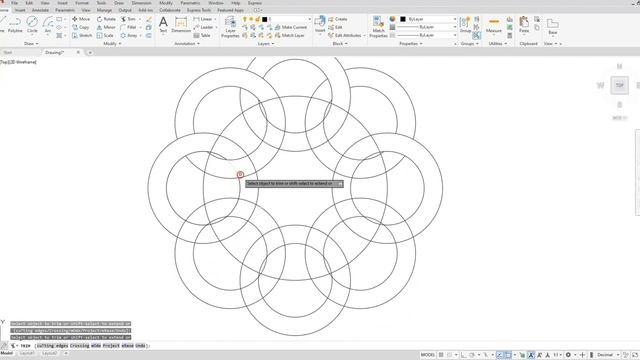This screenshot has height=360, width=640.
Task: Open the Dimension menu
Action: 142,3
